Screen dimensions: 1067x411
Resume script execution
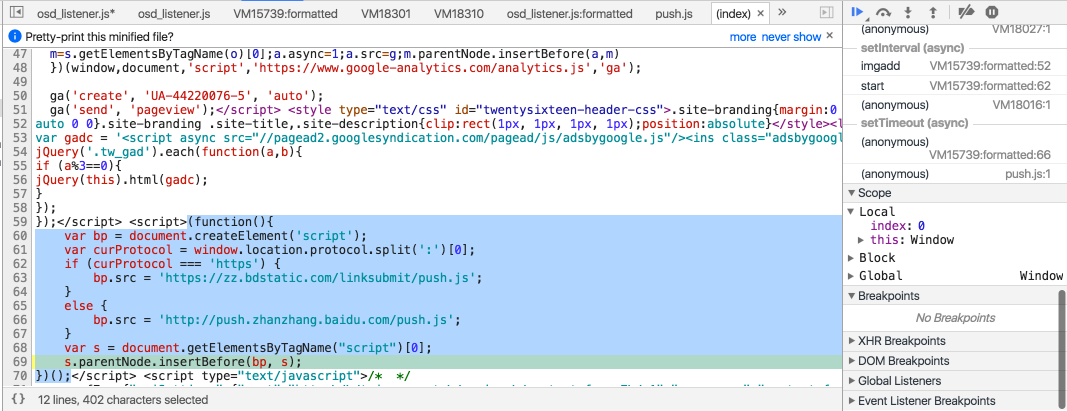(857, 12)
